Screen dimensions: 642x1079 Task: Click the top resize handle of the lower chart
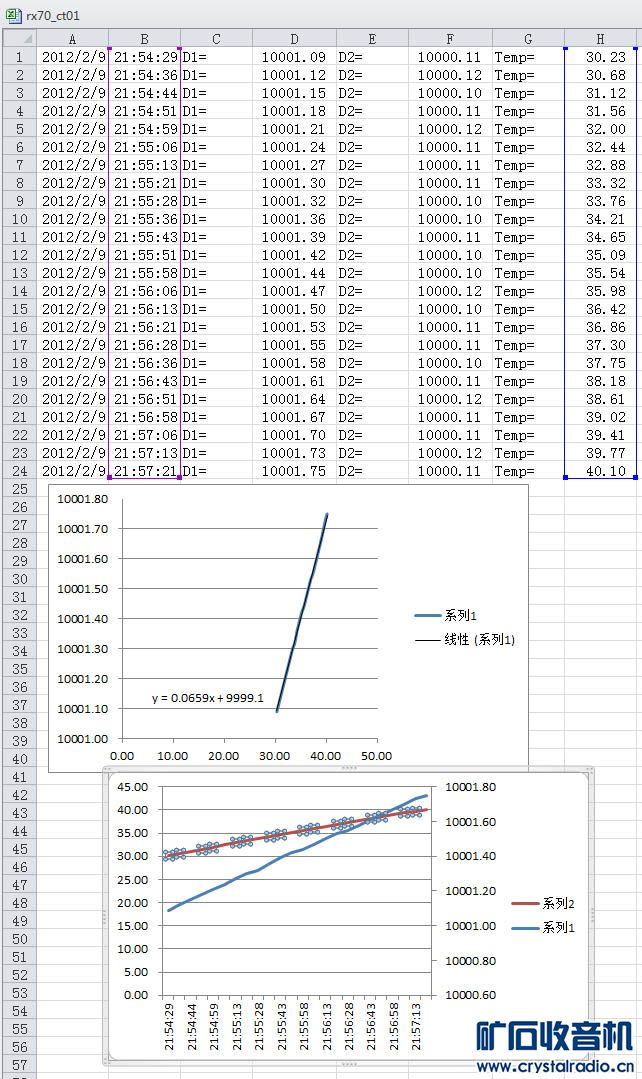[x=349, y=767]
